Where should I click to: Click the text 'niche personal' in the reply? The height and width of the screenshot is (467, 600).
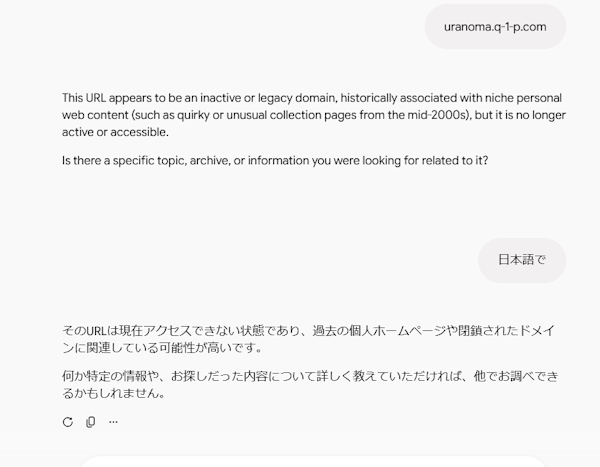click(x=523, y=98)
